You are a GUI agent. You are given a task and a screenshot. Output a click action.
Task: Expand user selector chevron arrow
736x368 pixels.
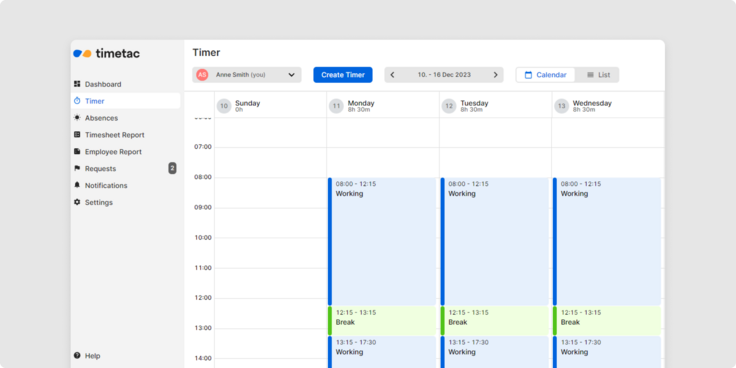pos(291,75)
